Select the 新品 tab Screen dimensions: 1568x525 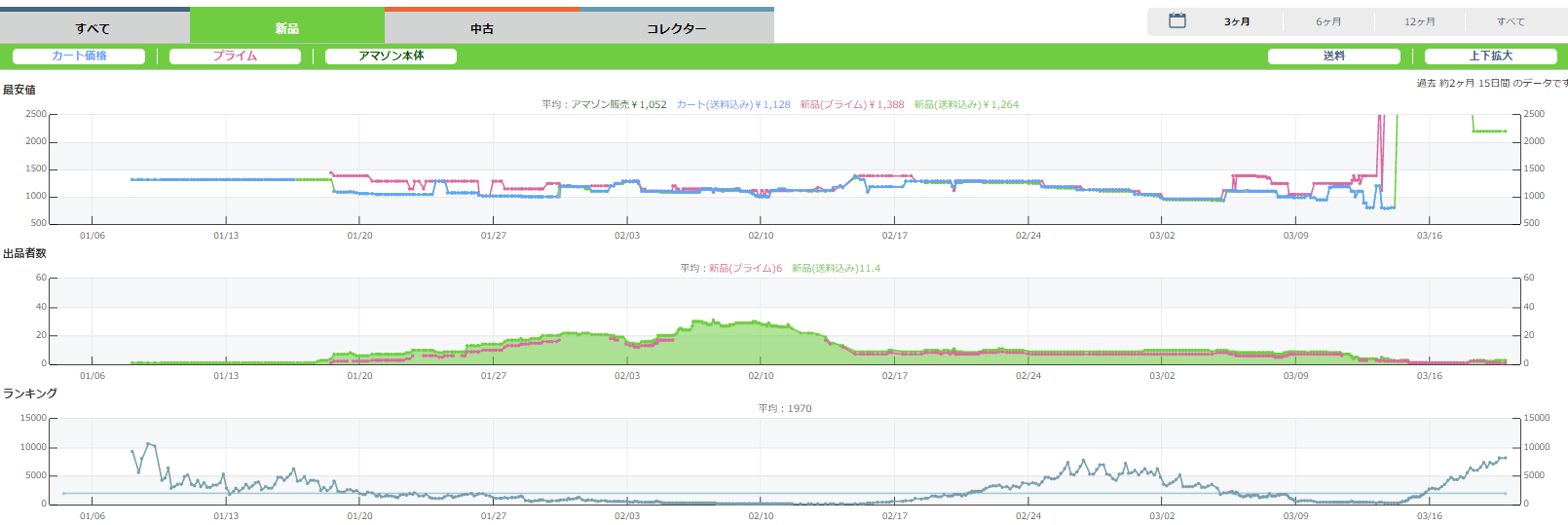287,28
